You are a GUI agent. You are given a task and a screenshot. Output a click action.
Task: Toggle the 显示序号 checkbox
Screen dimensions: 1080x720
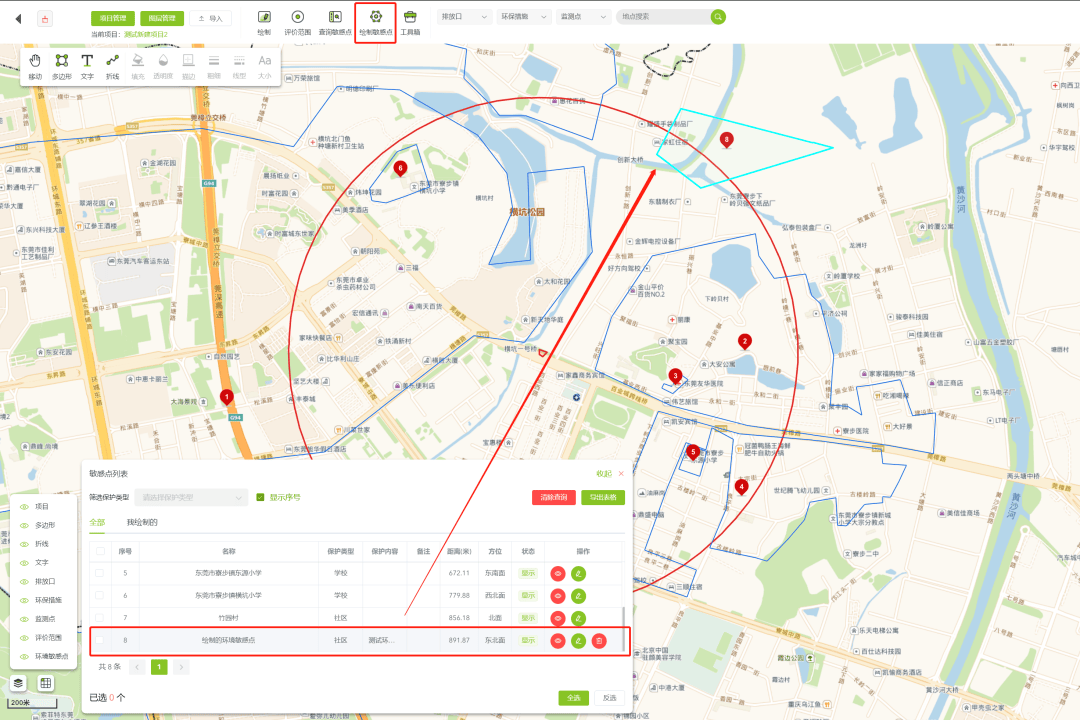[x=260, y=497]
